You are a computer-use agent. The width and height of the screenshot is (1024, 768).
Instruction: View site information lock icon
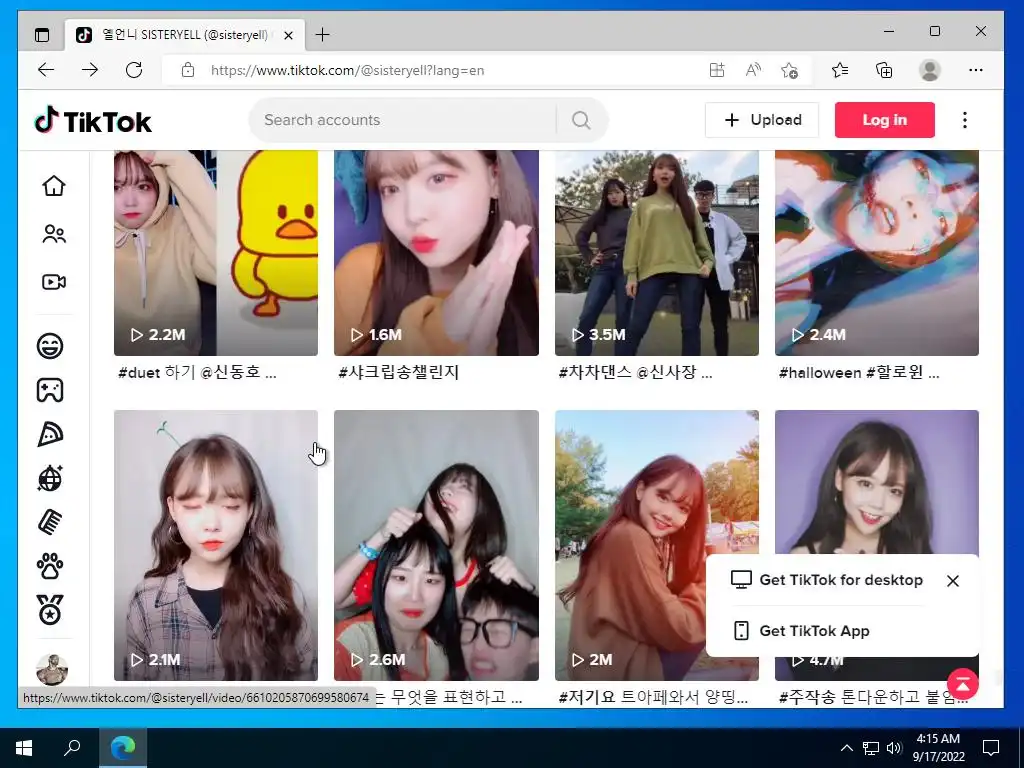(x=188, y=70)
